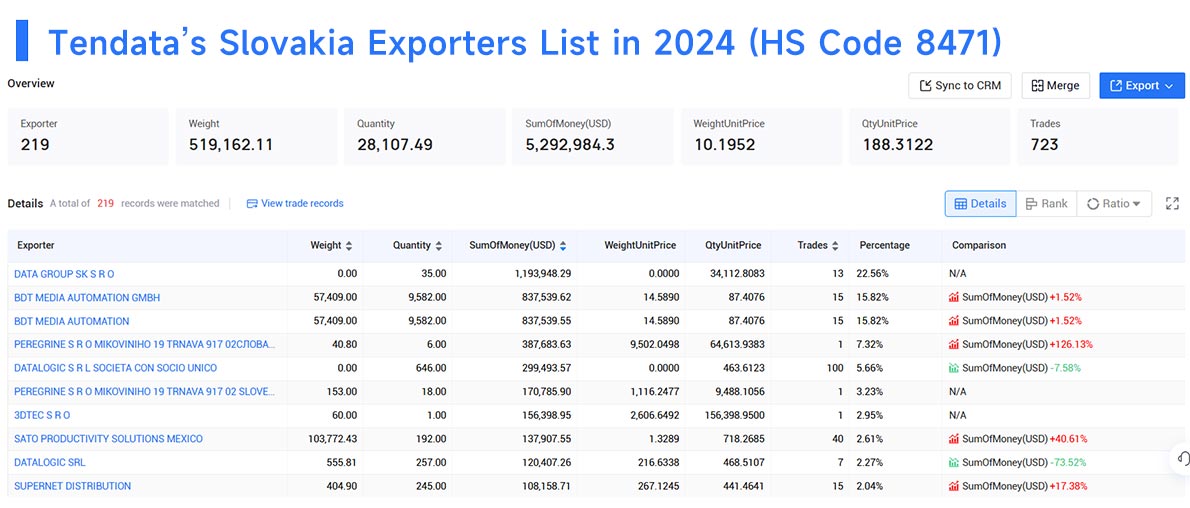This screenshot has height=508, width=1190.
Task: Open the Export dropdown
Action: click(1141, 86)
